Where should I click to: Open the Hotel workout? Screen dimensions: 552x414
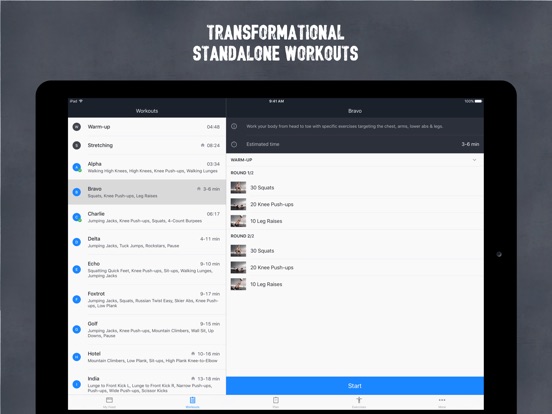(x=147, y=357)
